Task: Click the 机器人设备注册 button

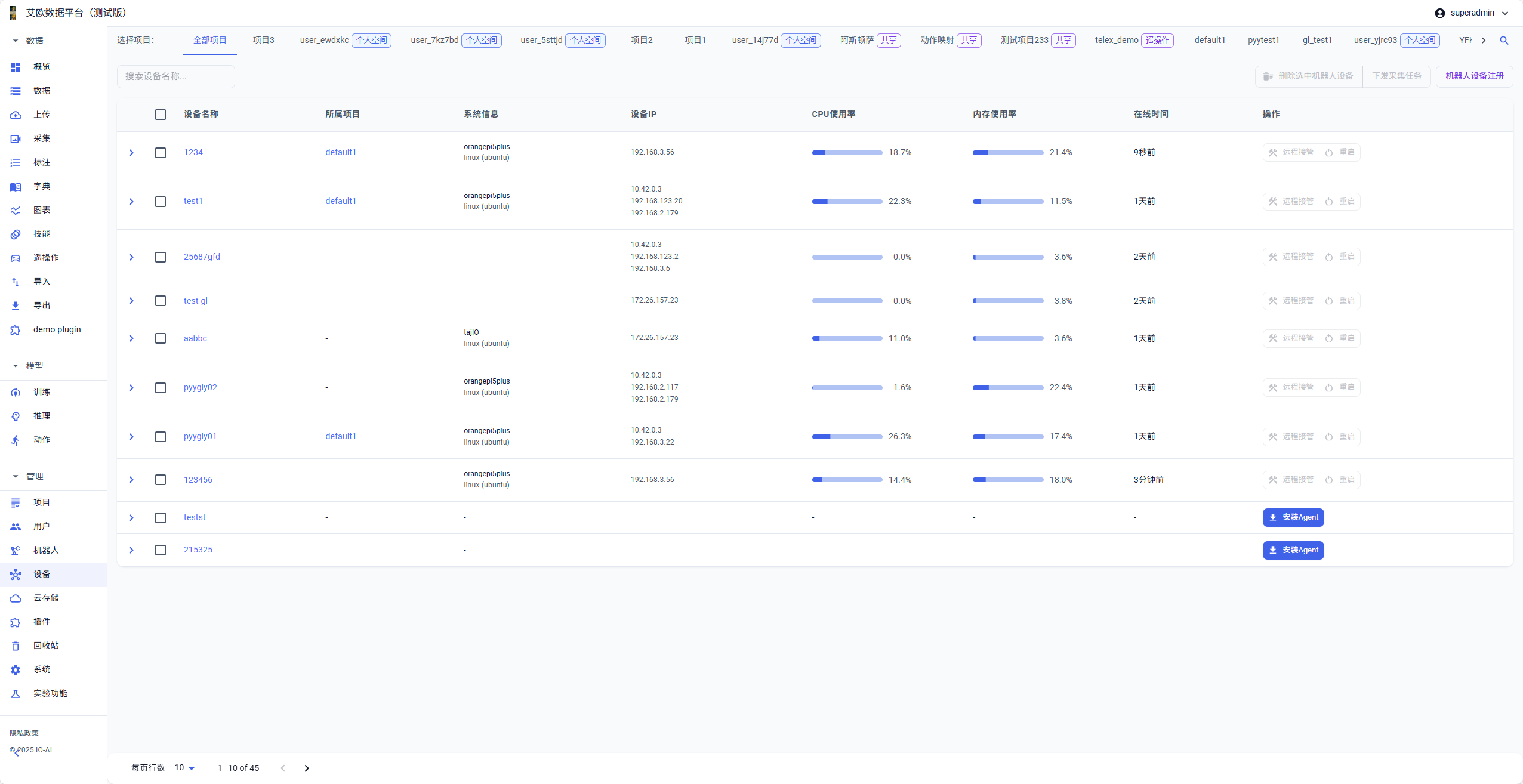Action: pyautogui.click(x=1474, y=76)
